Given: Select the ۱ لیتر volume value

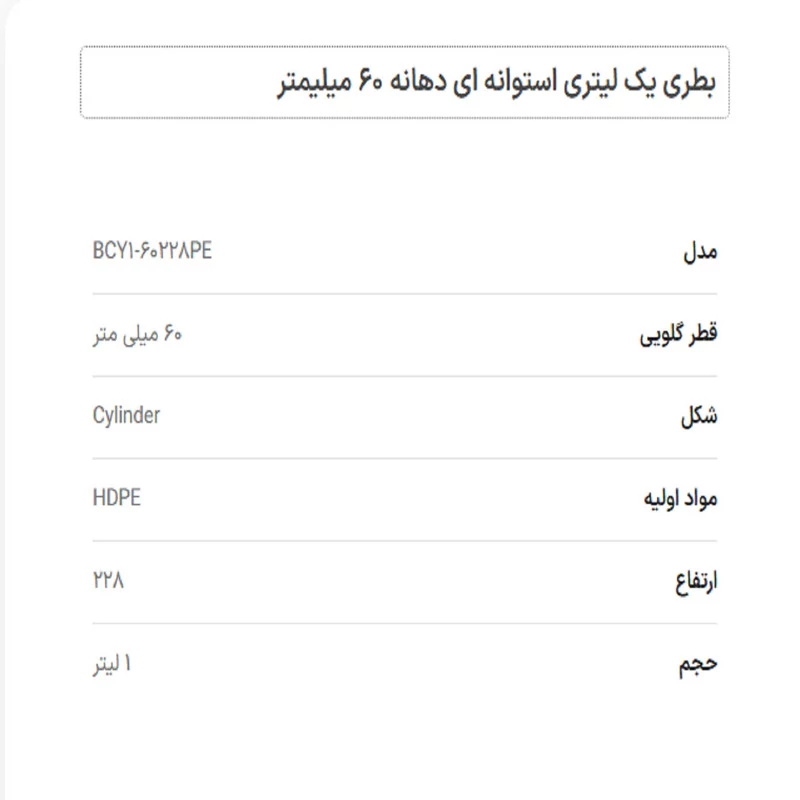Looking at the screenshot, I should click(112, 664).
